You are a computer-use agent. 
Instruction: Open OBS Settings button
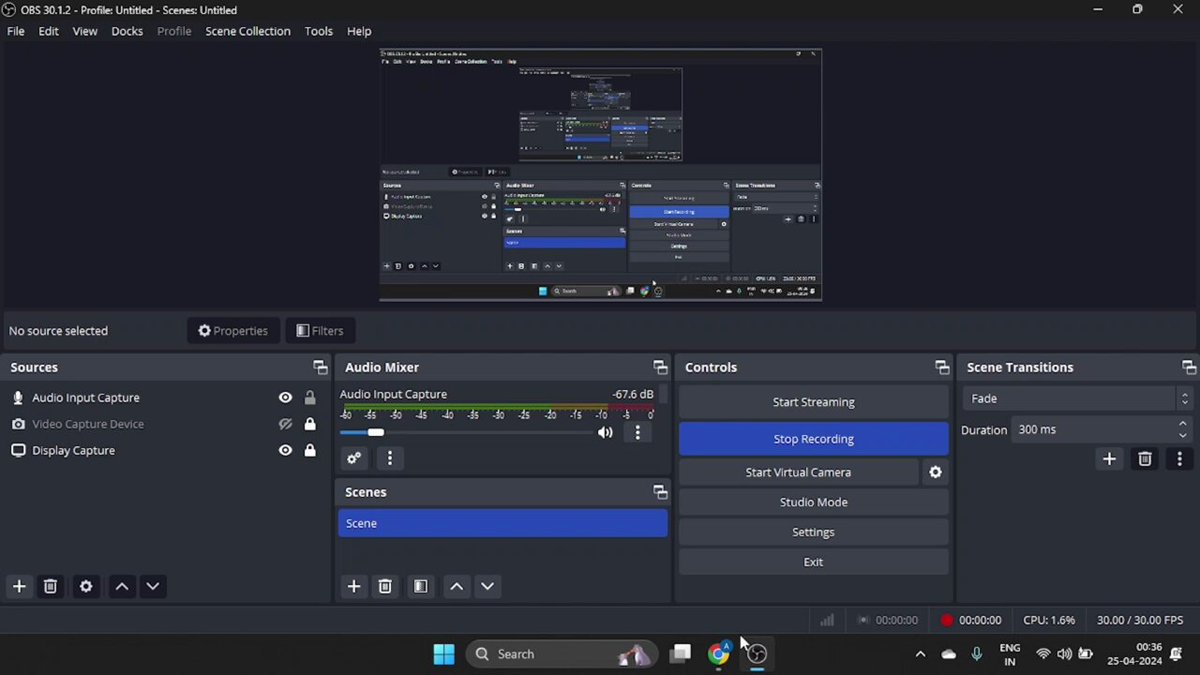point(814,532)
